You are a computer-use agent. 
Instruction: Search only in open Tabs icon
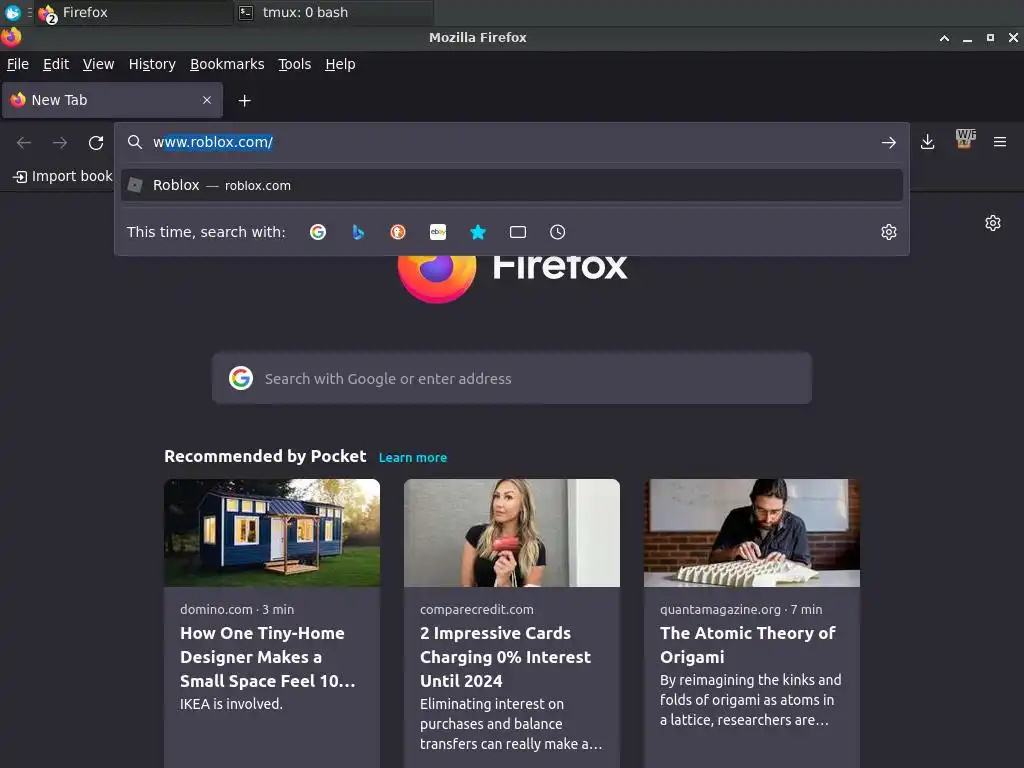tap(518, 232)
